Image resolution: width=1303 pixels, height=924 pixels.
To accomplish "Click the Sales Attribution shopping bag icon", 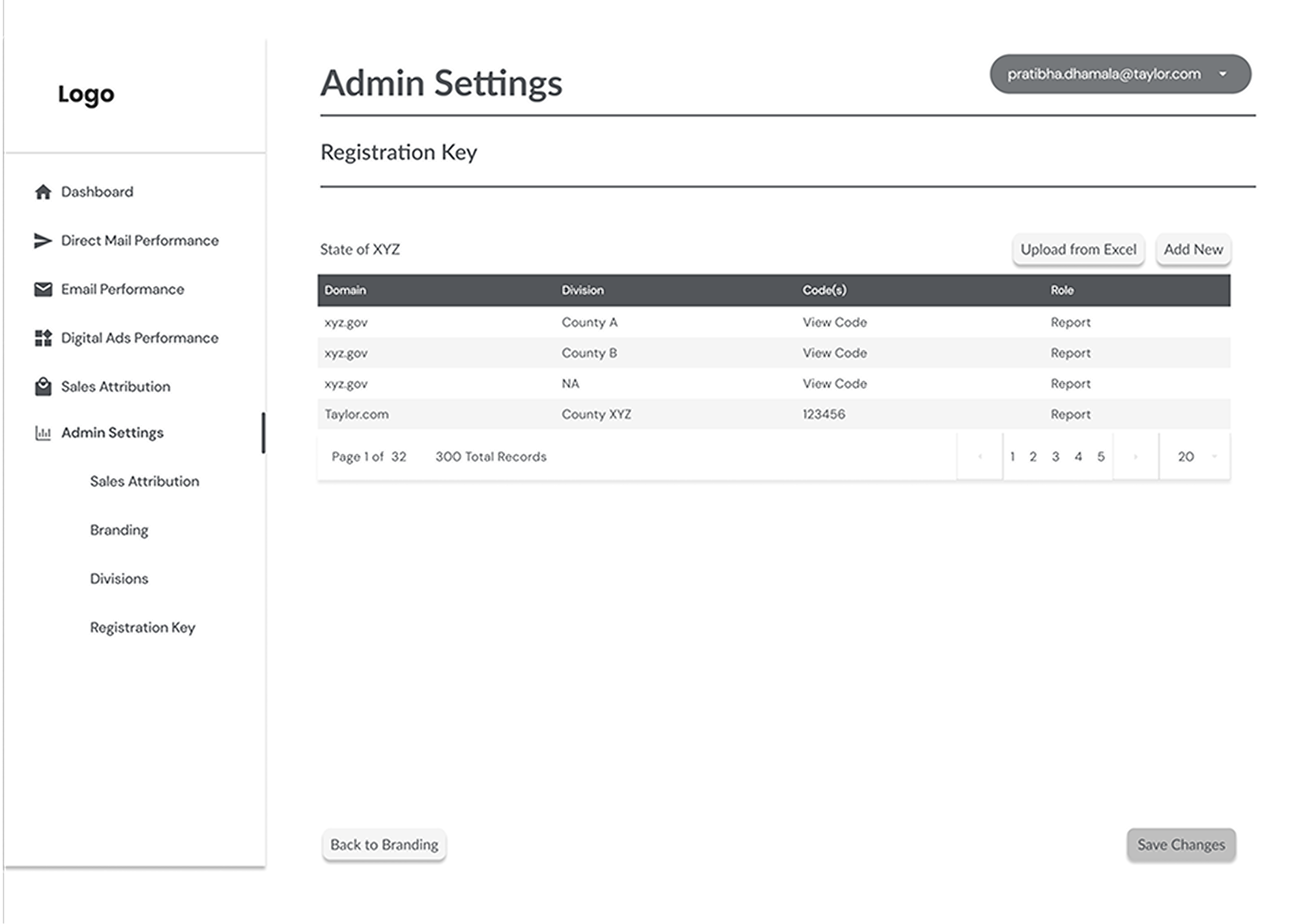I will pyautogui.click(x=43, y=387).
